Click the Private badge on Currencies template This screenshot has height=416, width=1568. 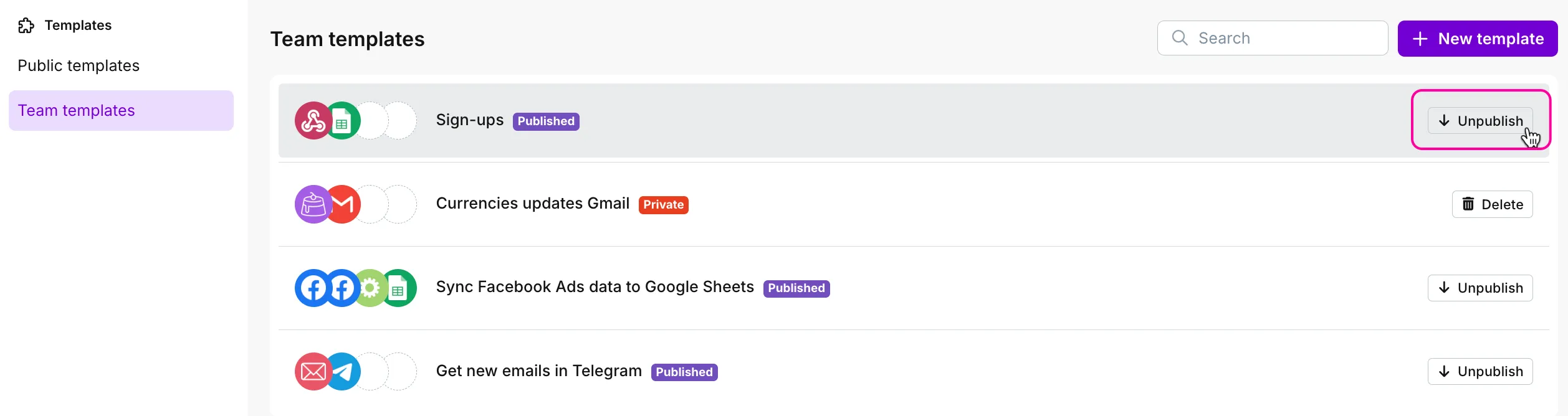click(x=663, y=205)
